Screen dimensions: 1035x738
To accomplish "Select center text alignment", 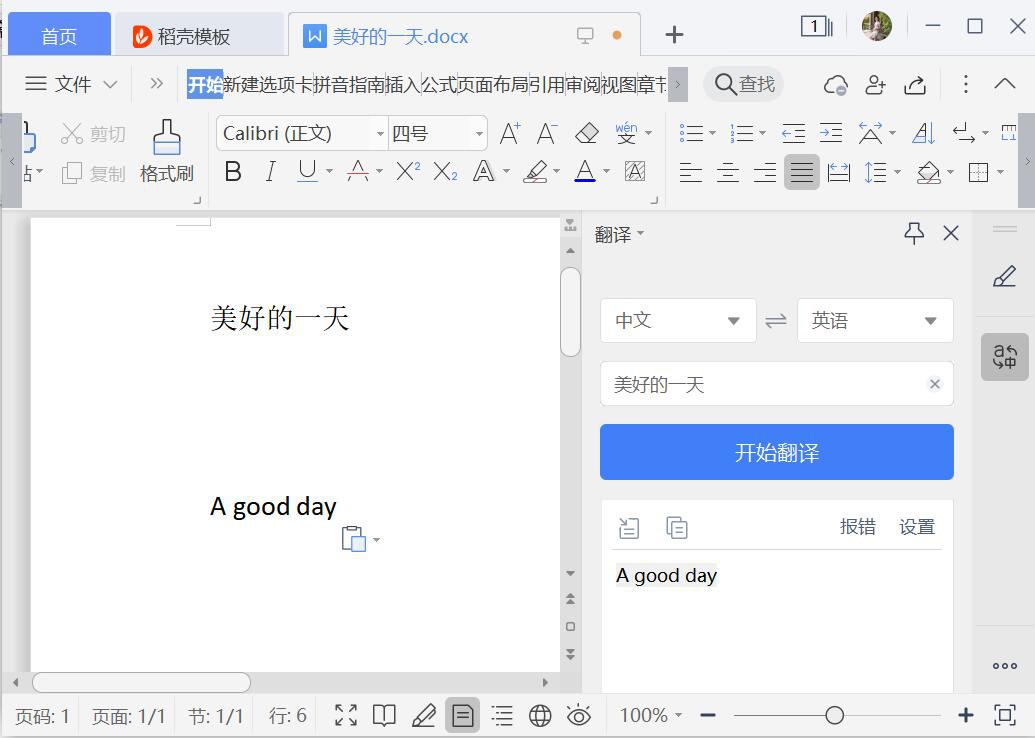I will click(728, 172).
